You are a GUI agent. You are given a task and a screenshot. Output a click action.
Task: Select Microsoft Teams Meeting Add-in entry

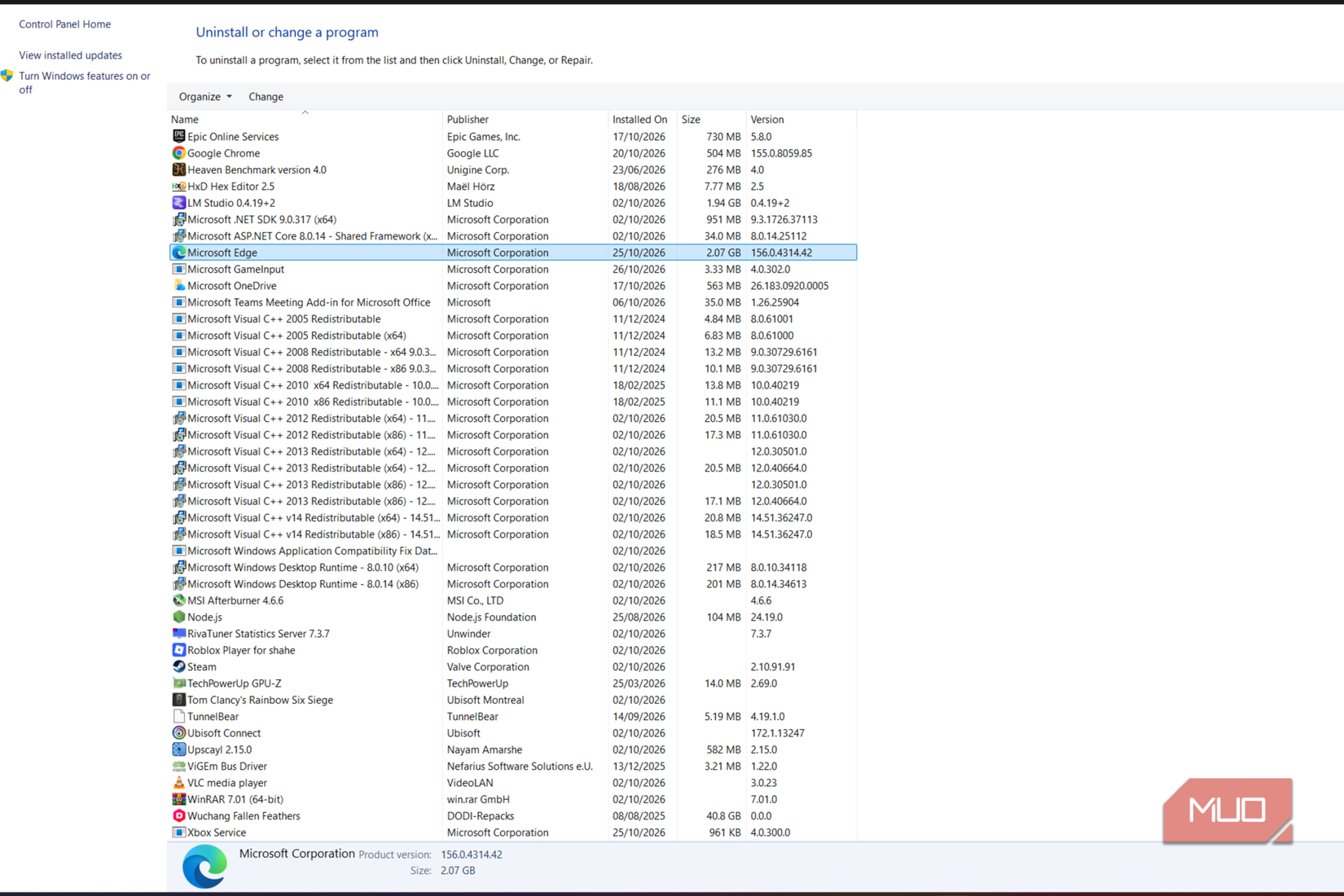pos(513,302)
